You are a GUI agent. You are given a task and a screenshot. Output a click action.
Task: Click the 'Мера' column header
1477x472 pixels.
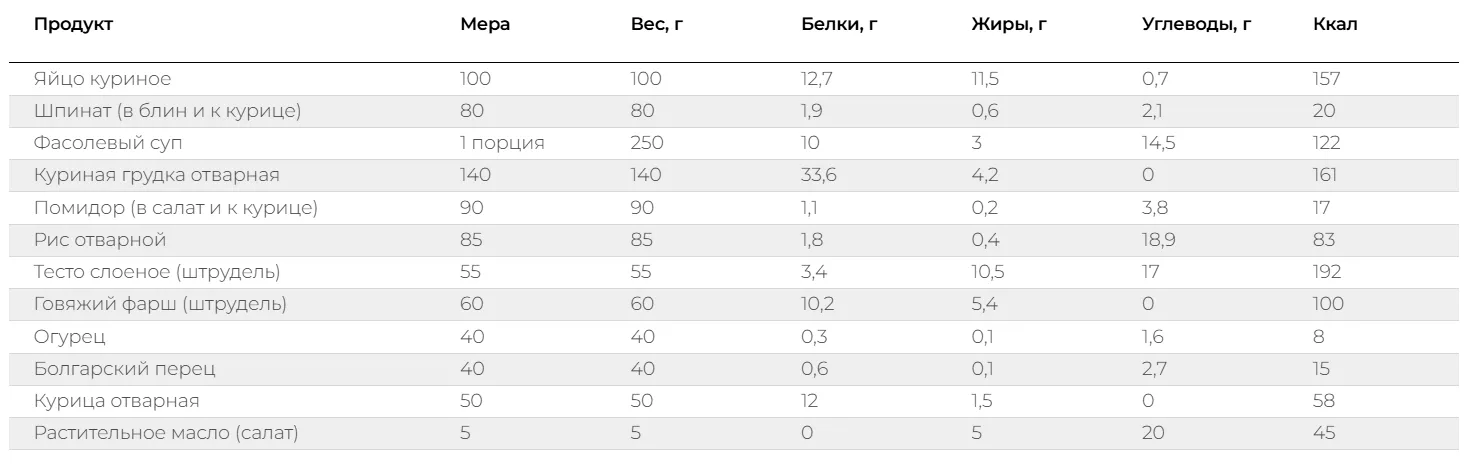485,25
